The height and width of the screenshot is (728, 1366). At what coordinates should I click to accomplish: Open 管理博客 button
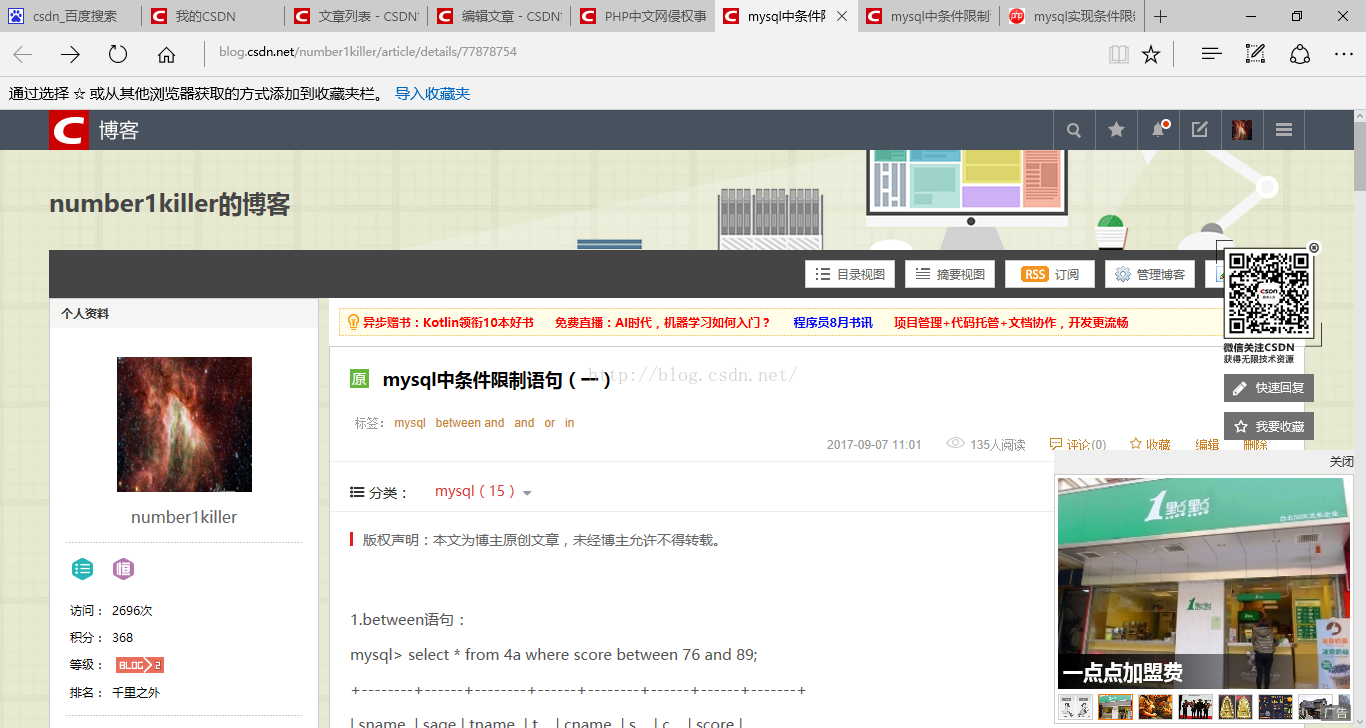point(1149,274)
